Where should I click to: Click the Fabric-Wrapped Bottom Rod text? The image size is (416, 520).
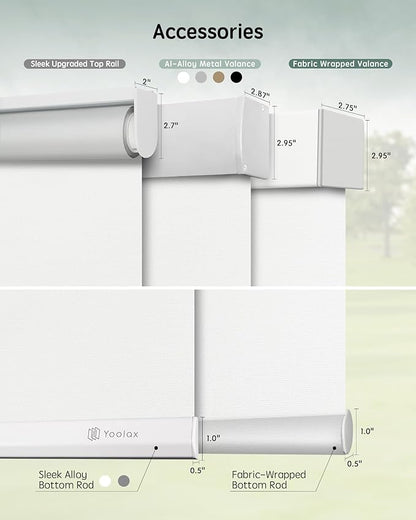[269, 480]
